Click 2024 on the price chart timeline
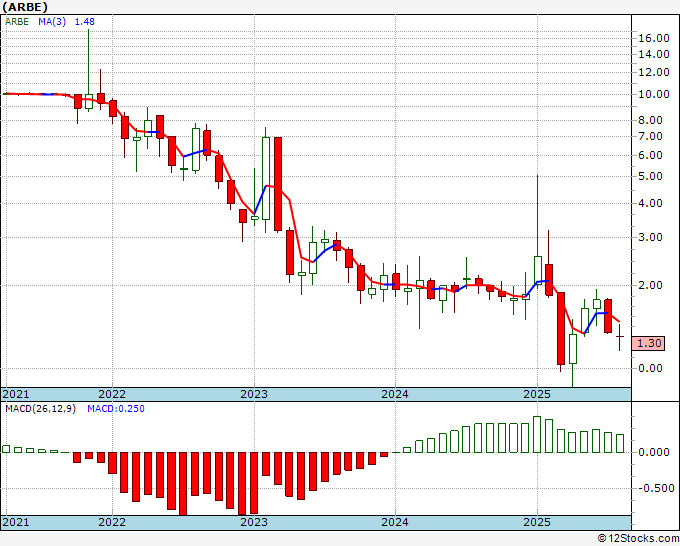Viewport: 680px width, 546px height. click(x=395, y=394)
